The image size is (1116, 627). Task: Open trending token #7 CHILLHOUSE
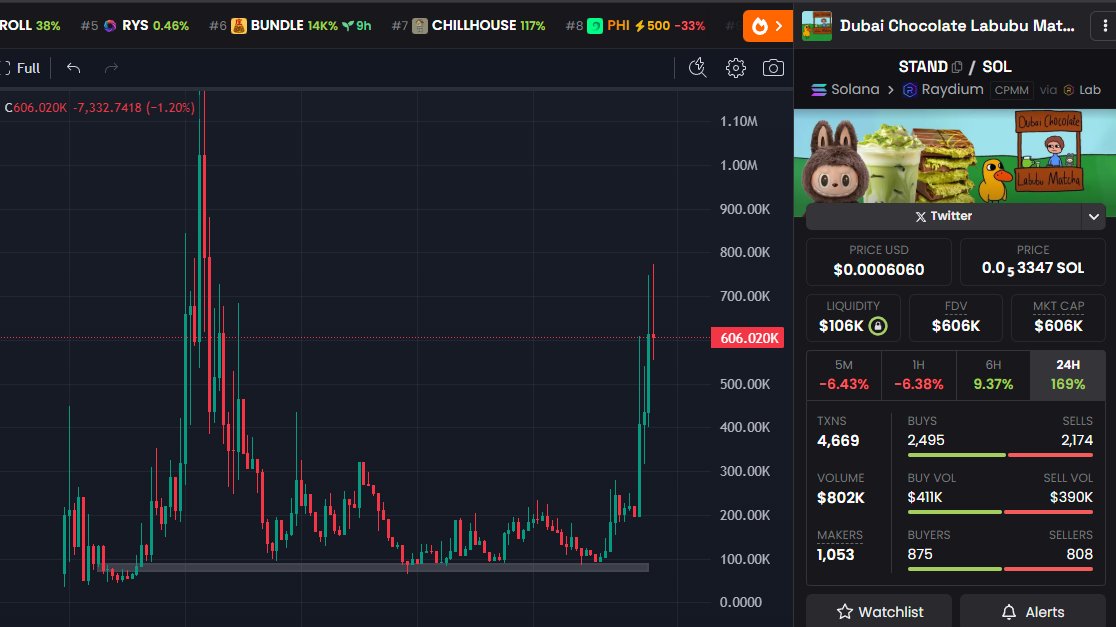tap(468, 26)
